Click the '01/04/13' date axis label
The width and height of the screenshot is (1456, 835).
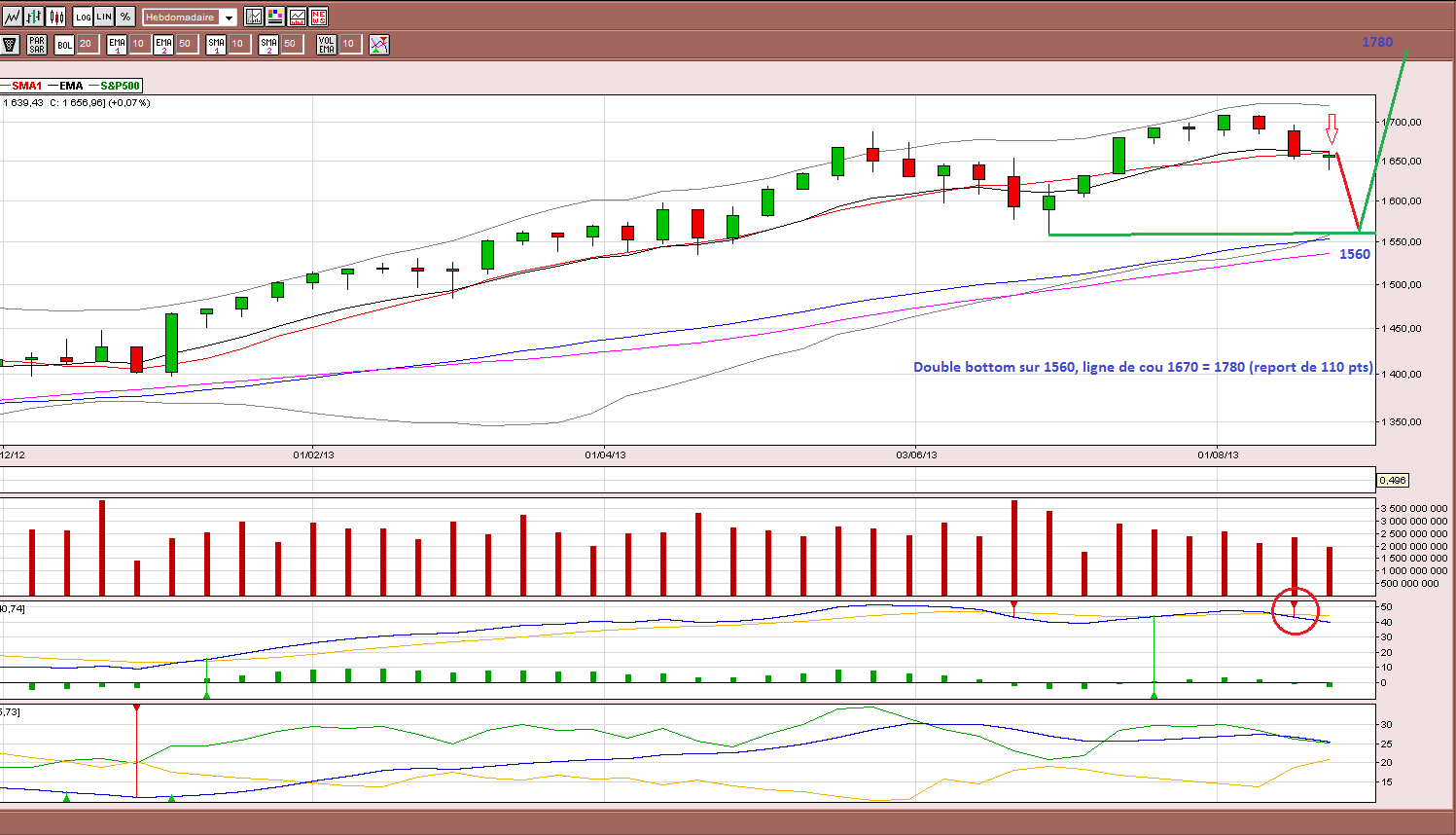605,454
